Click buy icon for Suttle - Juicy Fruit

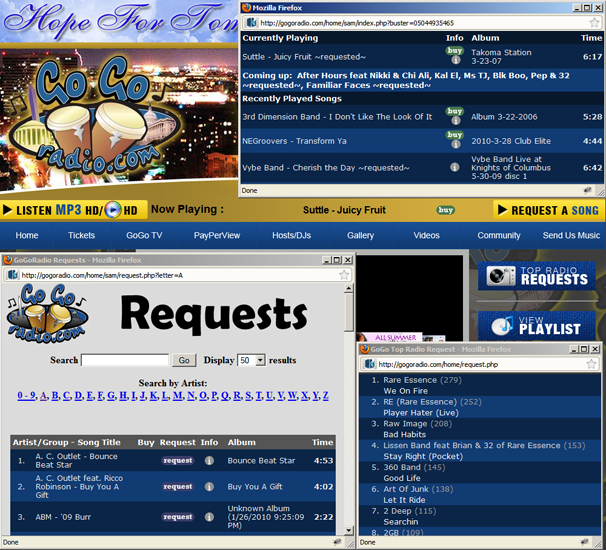tap(455, 51)
